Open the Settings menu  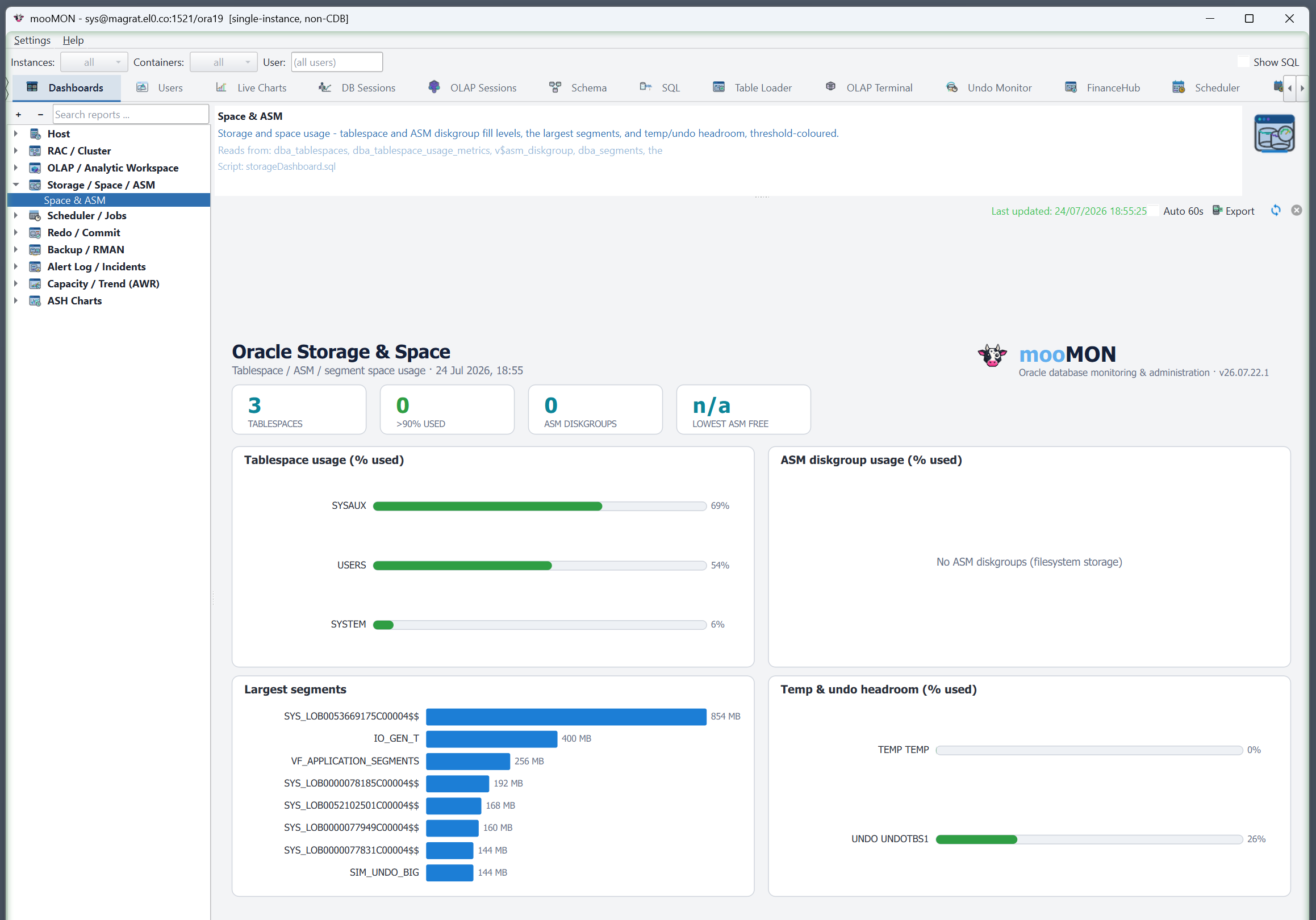pyautogui.click(x=32, y=40)
